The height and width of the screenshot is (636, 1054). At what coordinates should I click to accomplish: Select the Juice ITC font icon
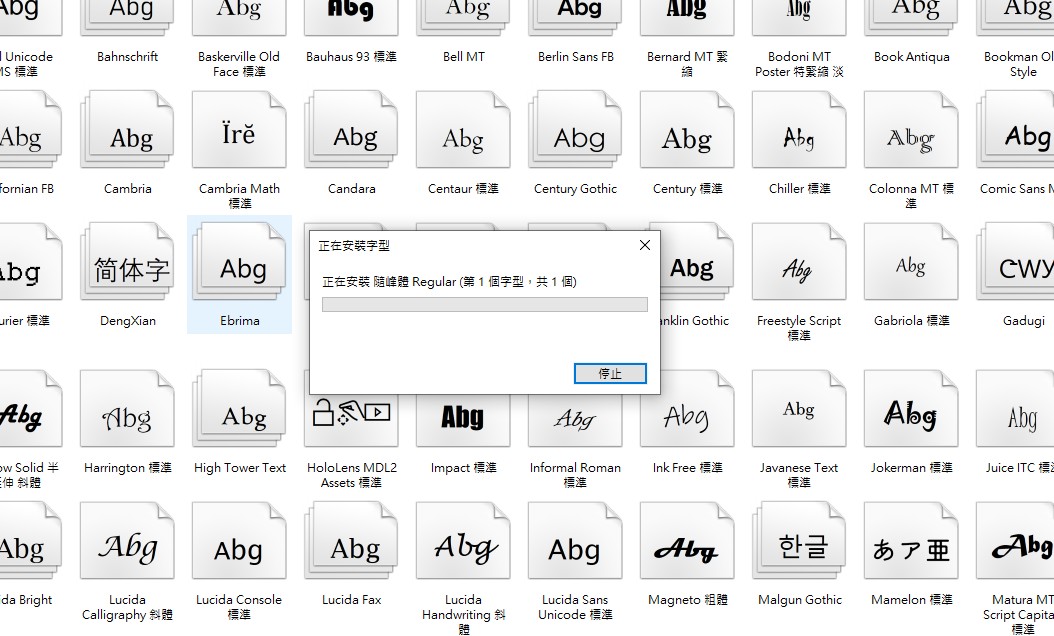[x=1015, y=408]
